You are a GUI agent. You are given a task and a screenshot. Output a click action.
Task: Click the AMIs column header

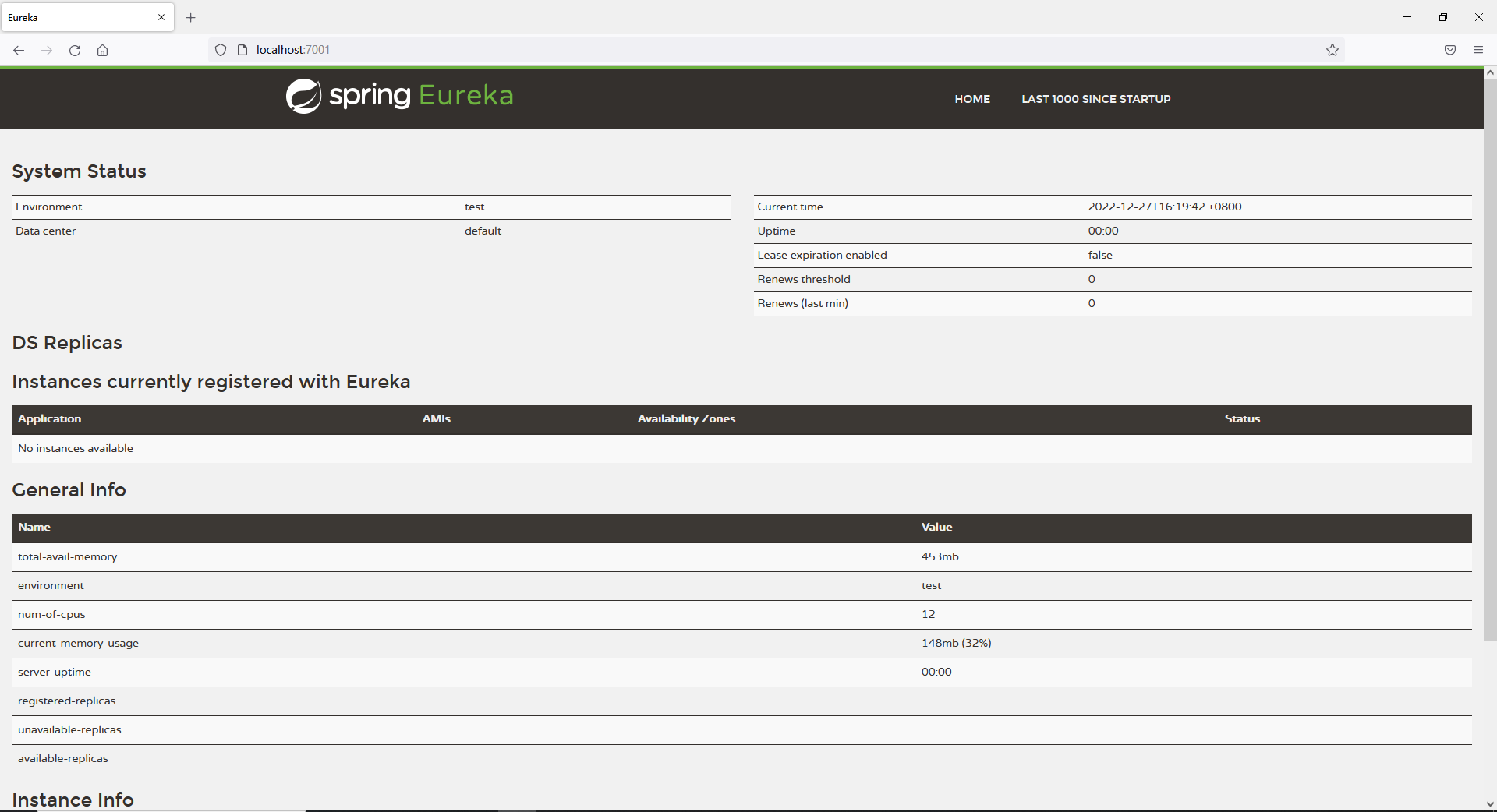pyautogui.click(x=437, y=418)
